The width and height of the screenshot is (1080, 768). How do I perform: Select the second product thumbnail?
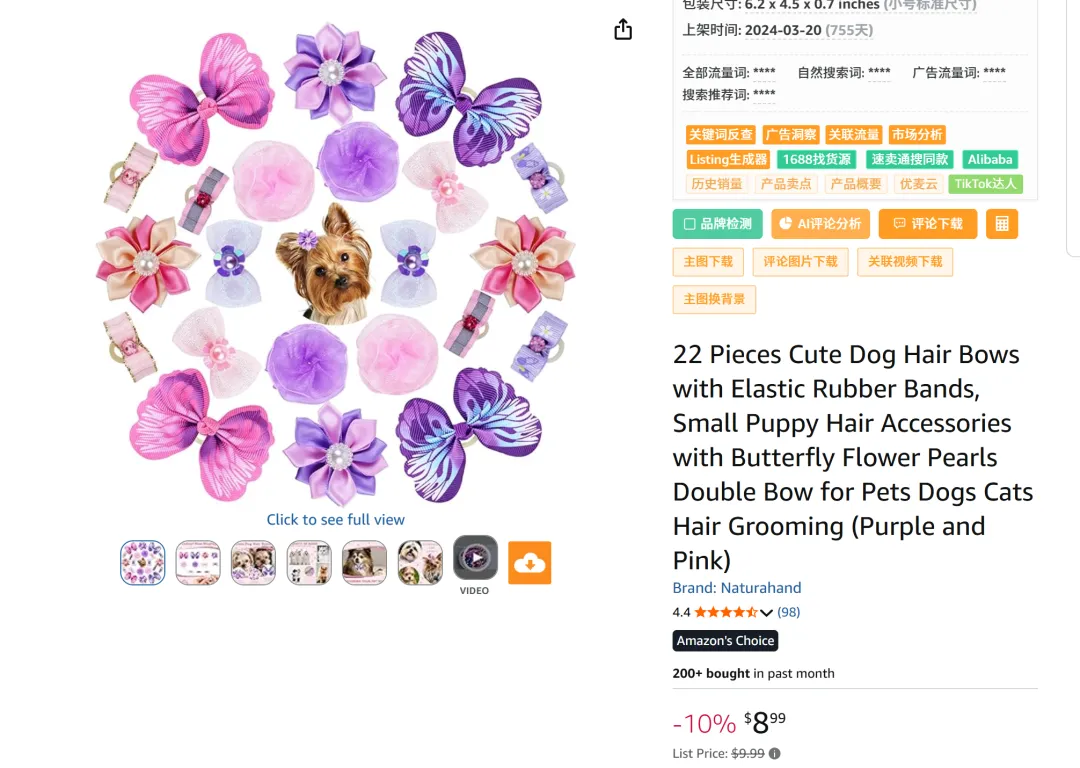pos(198,563)
